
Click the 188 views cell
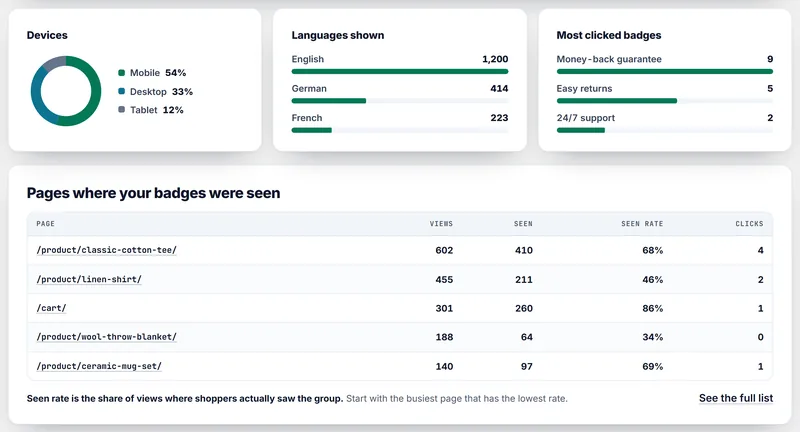tap(444, 337)
